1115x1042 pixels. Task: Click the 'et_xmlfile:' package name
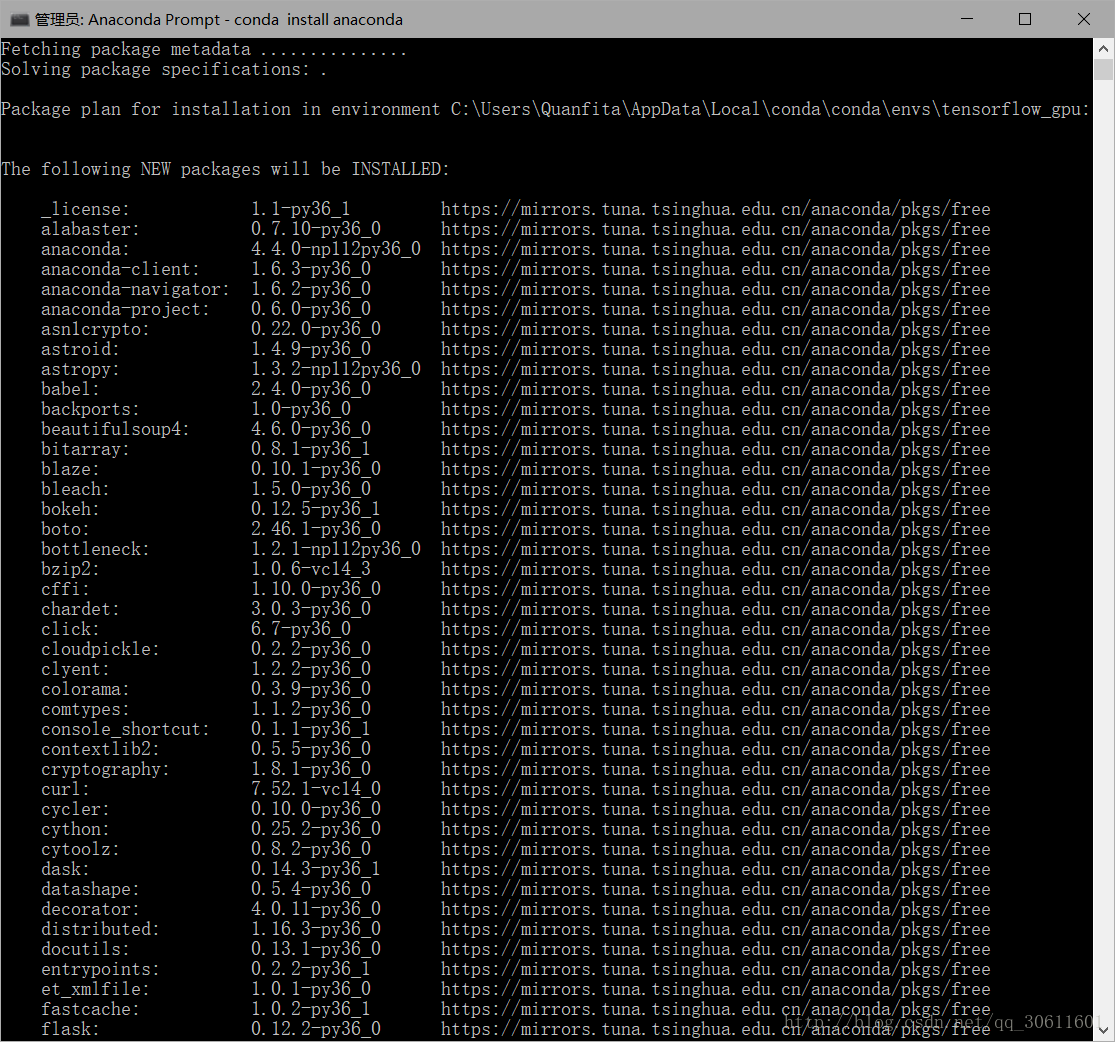tap(95, 989)
